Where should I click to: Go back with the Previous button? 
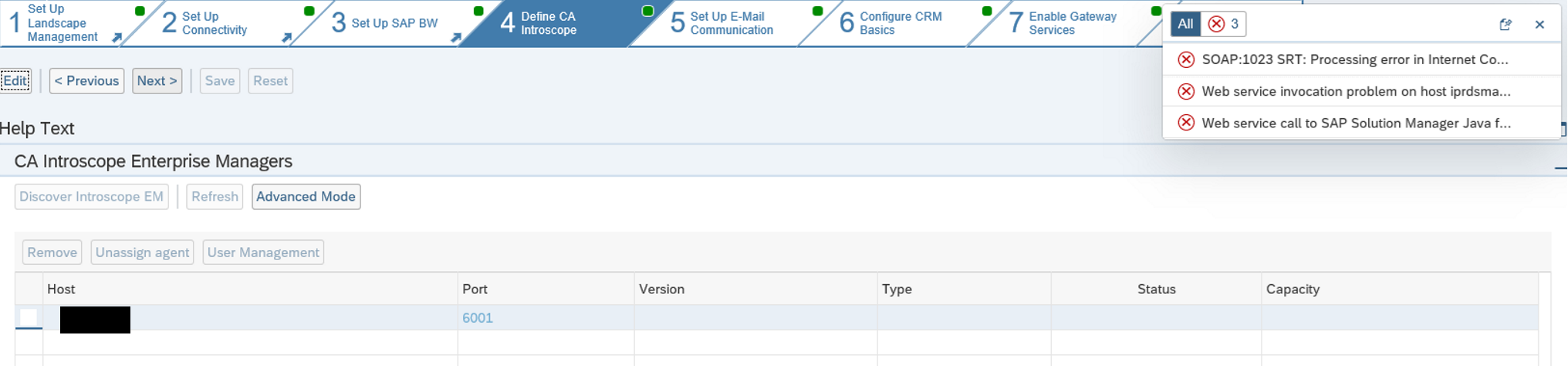(86, 81)
